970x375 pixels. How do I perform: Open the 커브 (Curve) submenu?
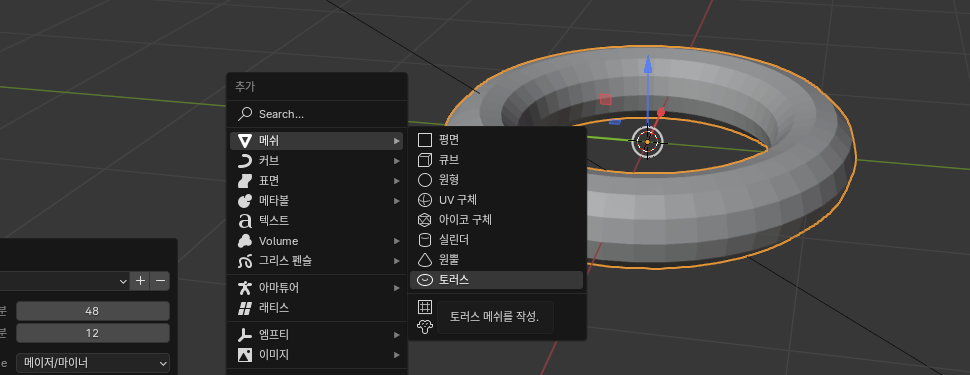[x=317, y=161]
